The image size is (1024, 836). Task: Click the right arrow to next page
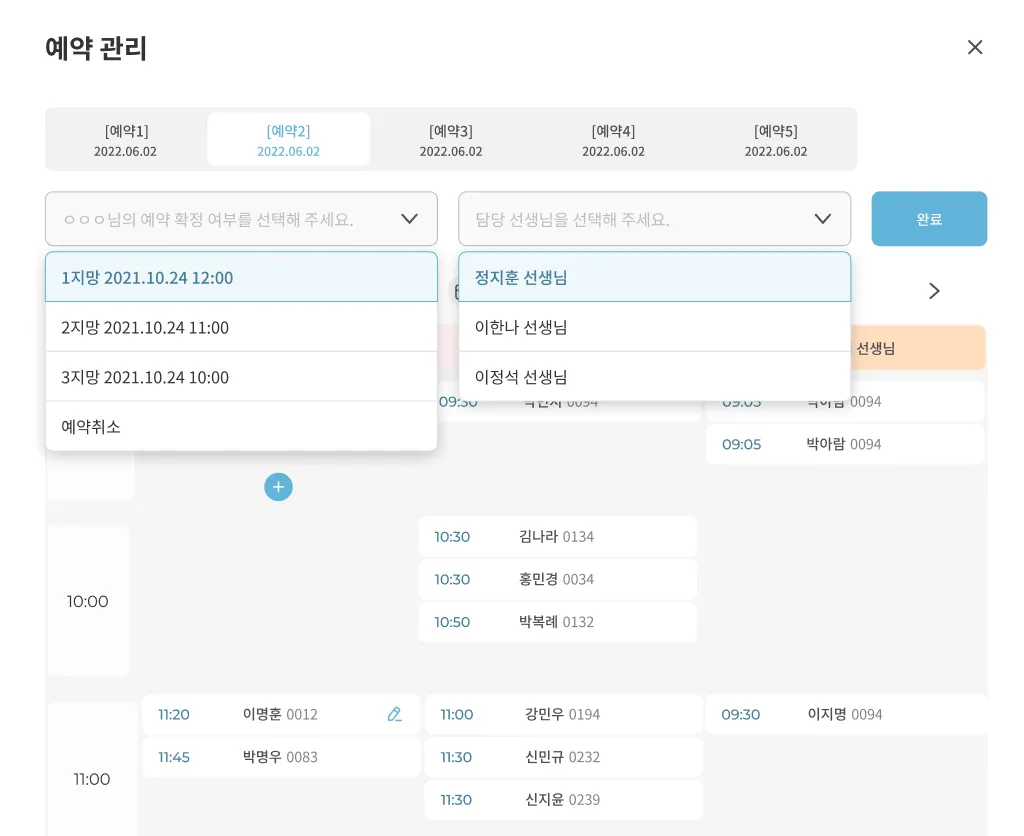coord(934,291)
